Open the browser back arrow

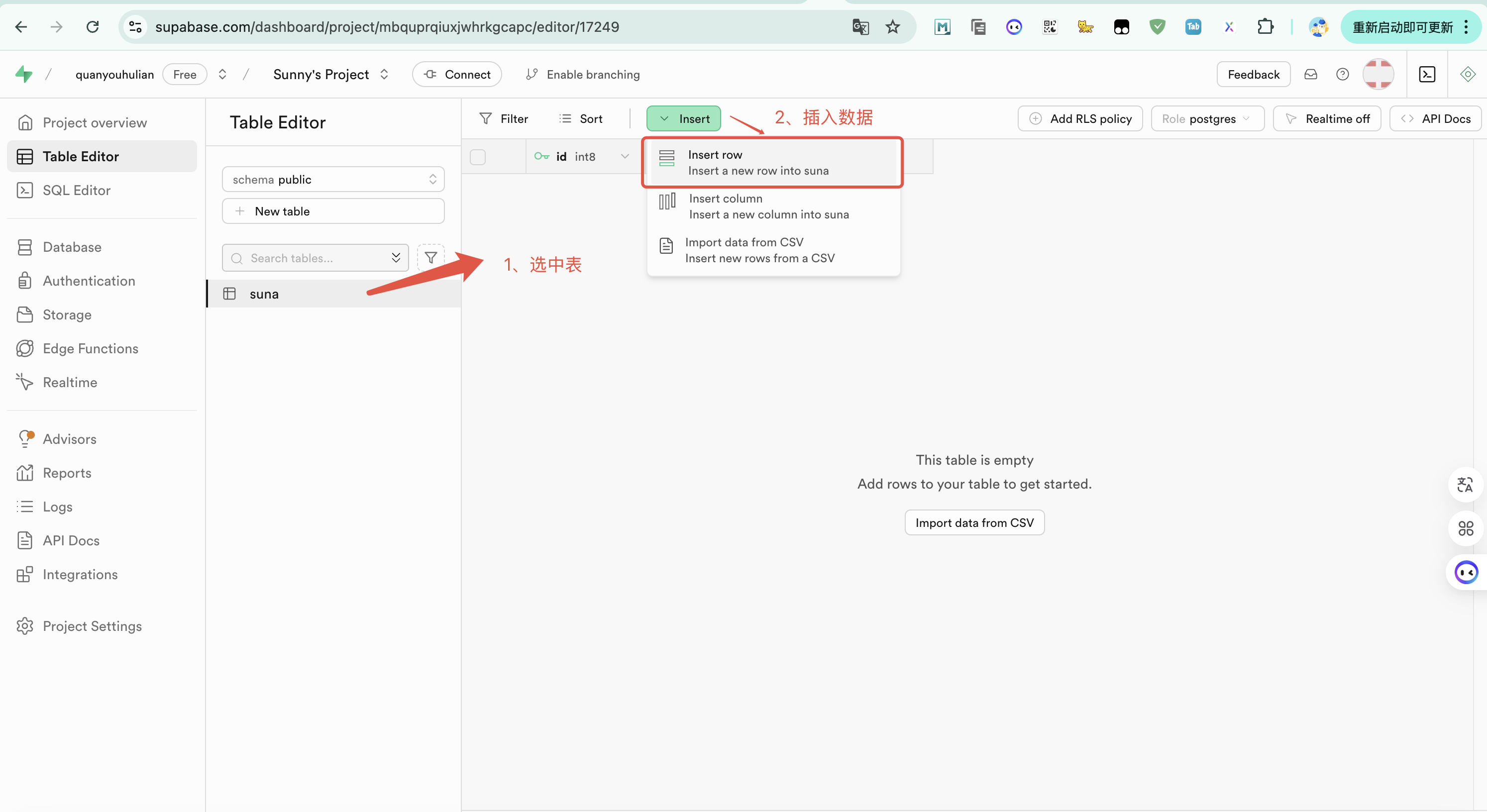[x=21, y=26]
